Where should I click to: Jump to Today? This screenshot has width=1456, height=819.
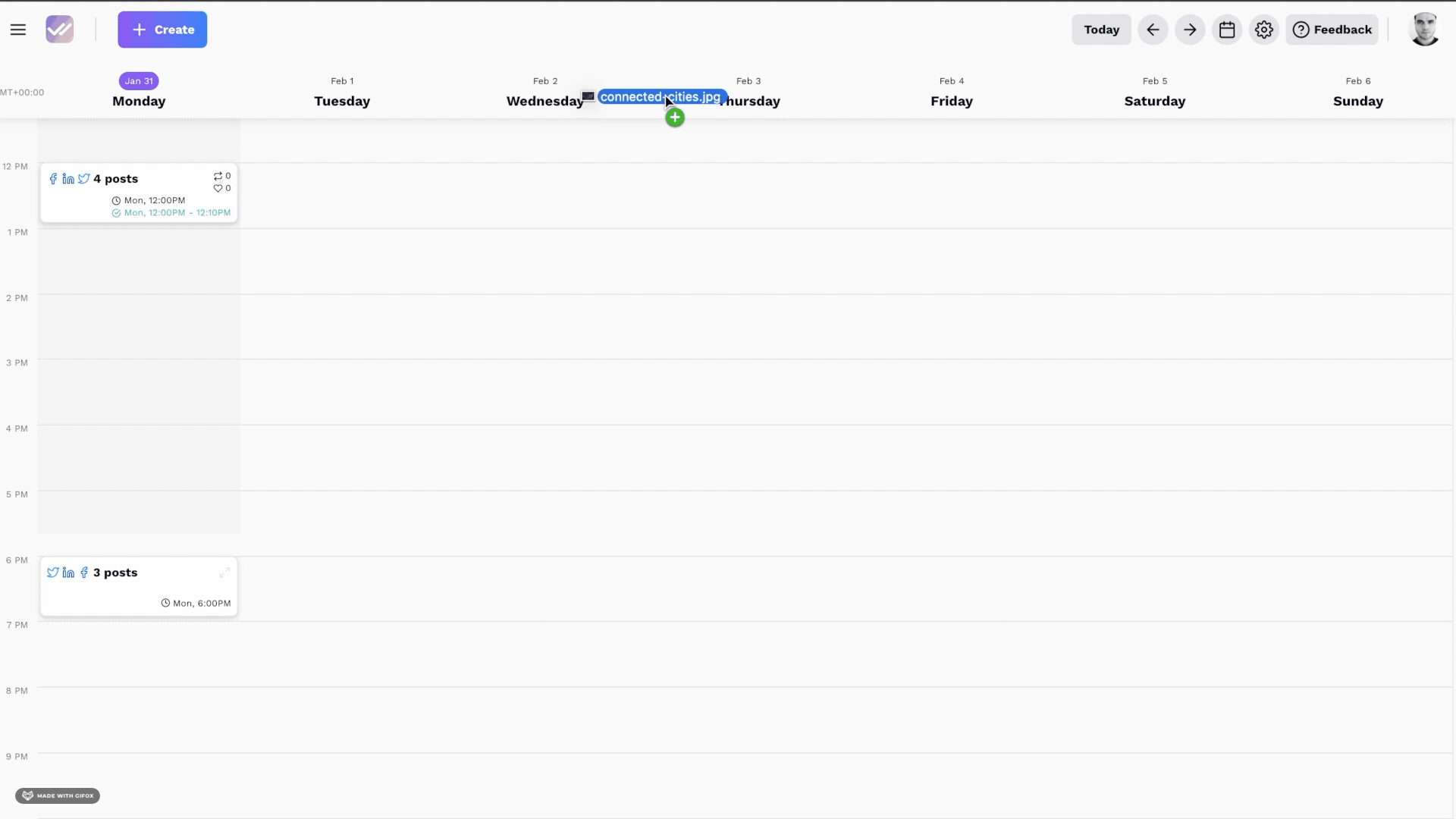(1101, 30)
